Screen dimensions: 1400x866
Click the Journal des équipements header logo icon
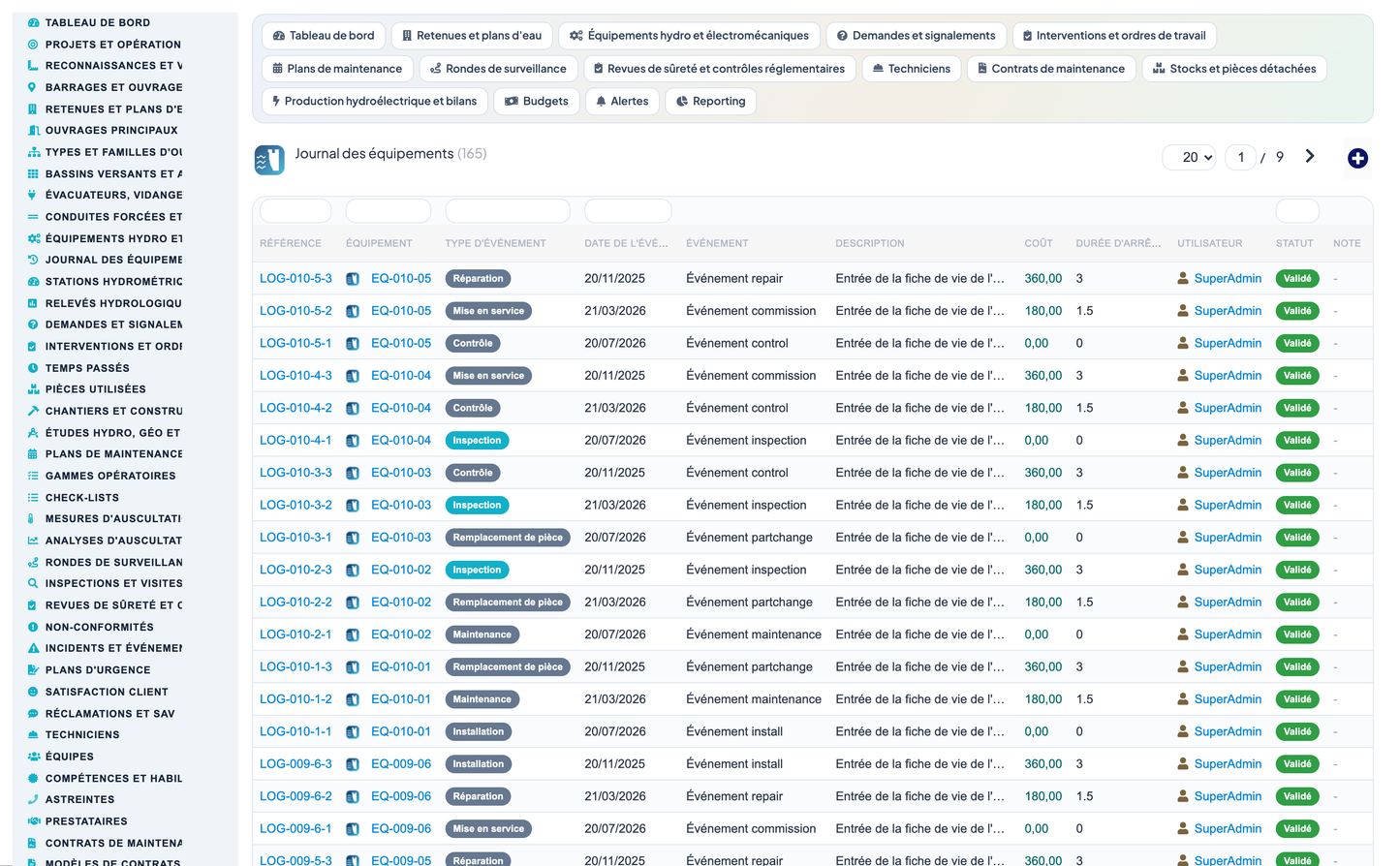pos(269,160)
